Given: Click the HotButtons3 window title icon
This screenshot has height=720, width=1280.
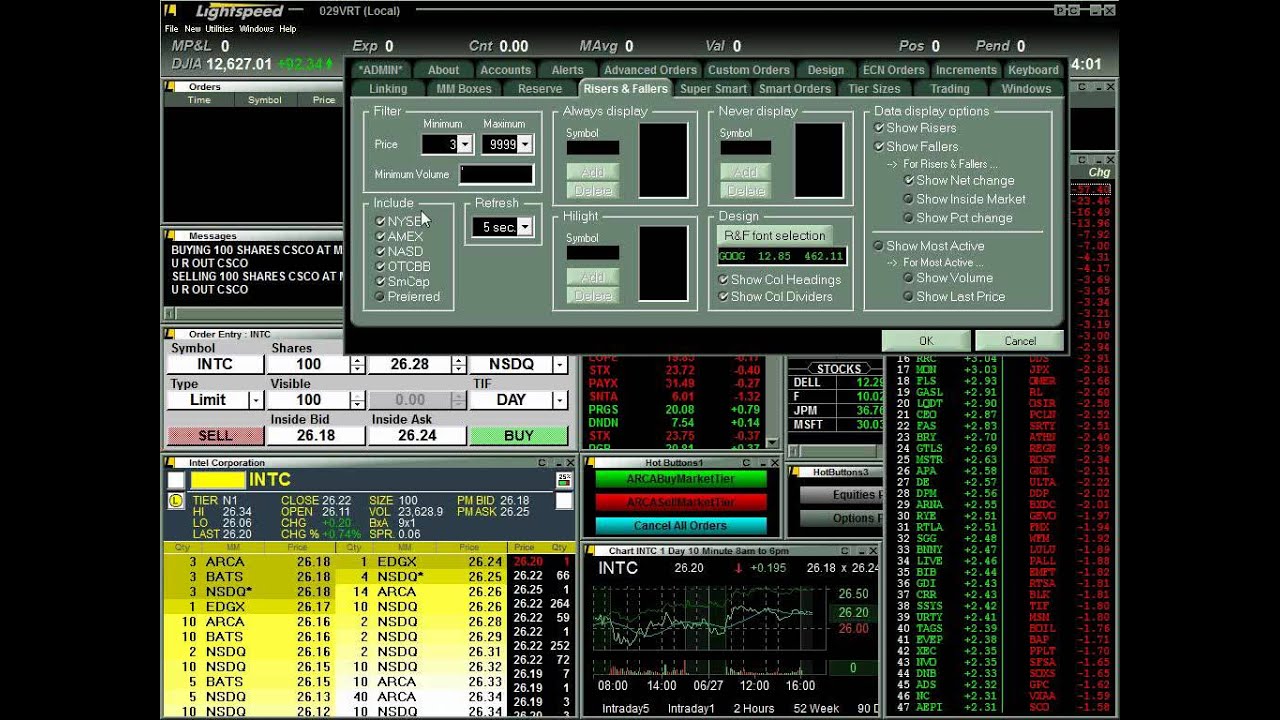Looking at the screenshot, I should point(794,472).
